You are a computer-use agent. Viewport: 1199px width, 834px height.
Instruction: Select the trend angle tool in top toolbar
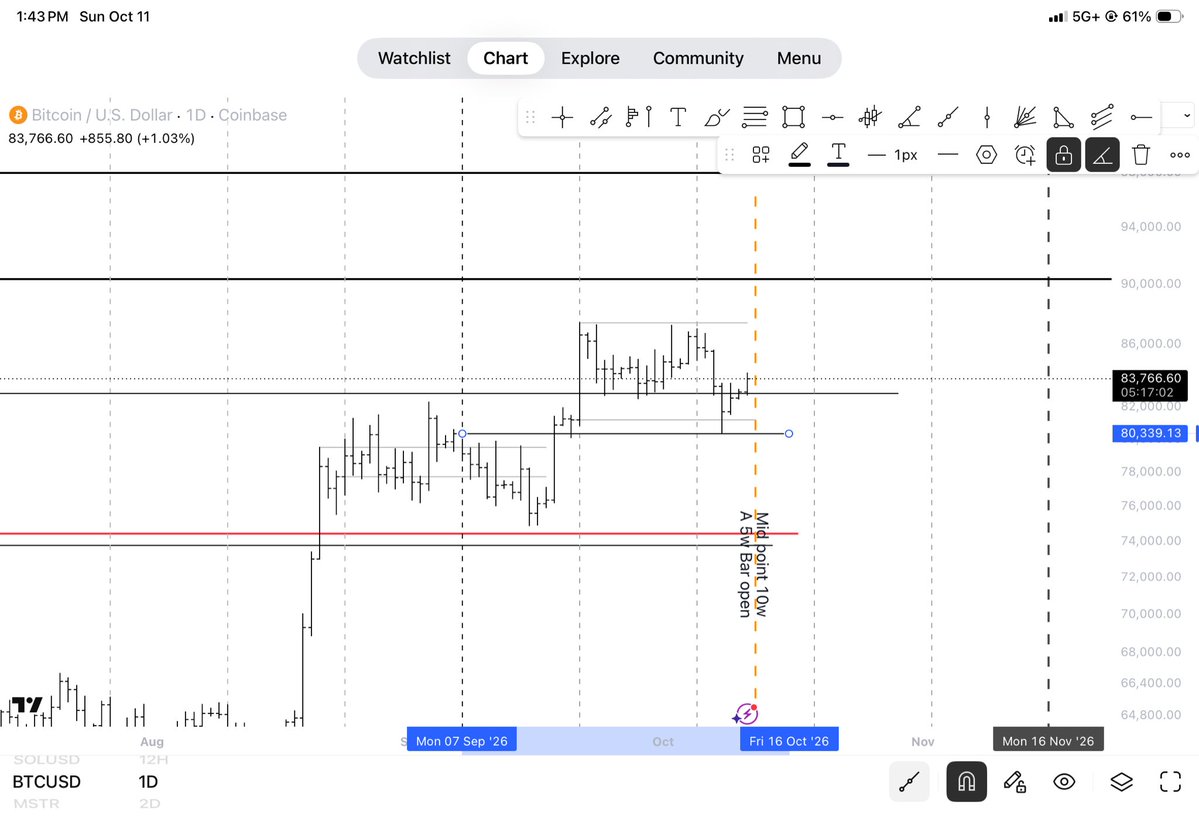tap(909, 117)
